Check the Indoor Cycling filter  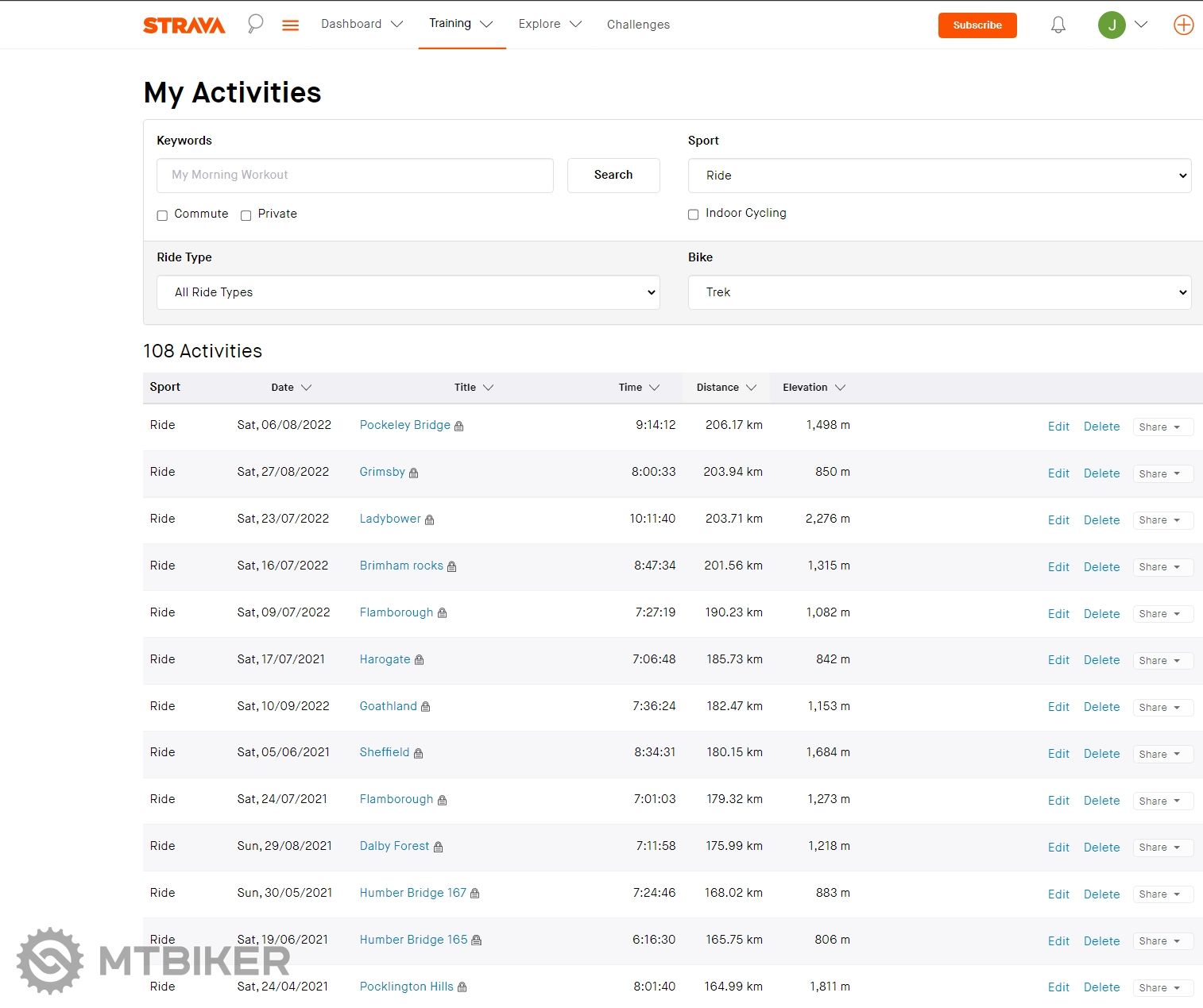(694, 214)
